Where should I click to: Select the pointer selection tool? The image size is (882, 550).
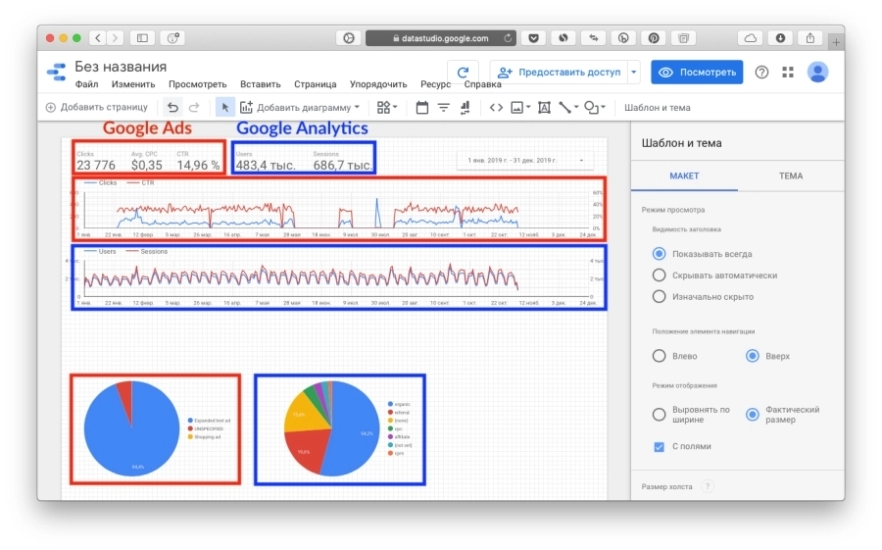225,107
